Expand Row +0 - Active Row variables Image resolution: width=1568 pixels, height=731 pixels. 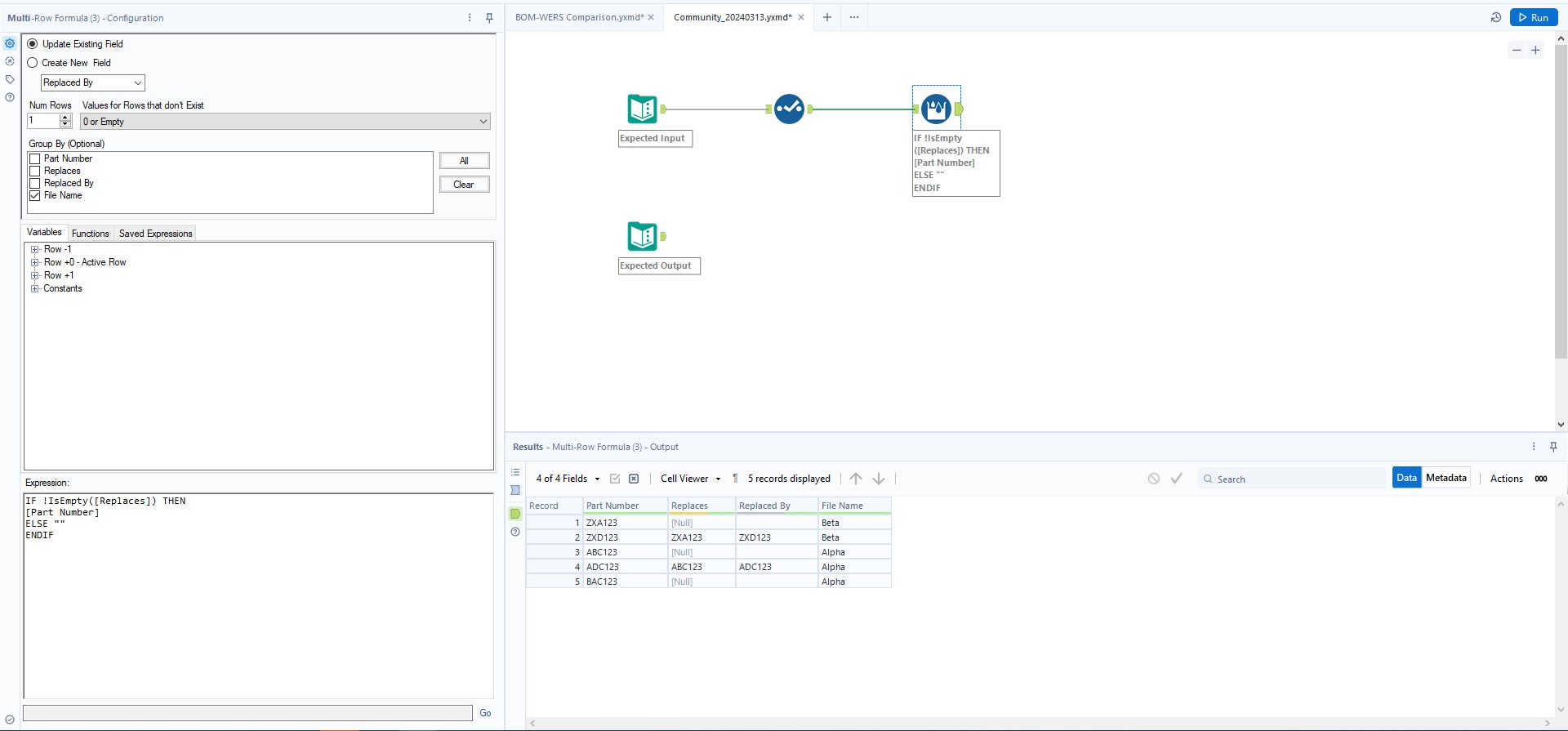35,262
